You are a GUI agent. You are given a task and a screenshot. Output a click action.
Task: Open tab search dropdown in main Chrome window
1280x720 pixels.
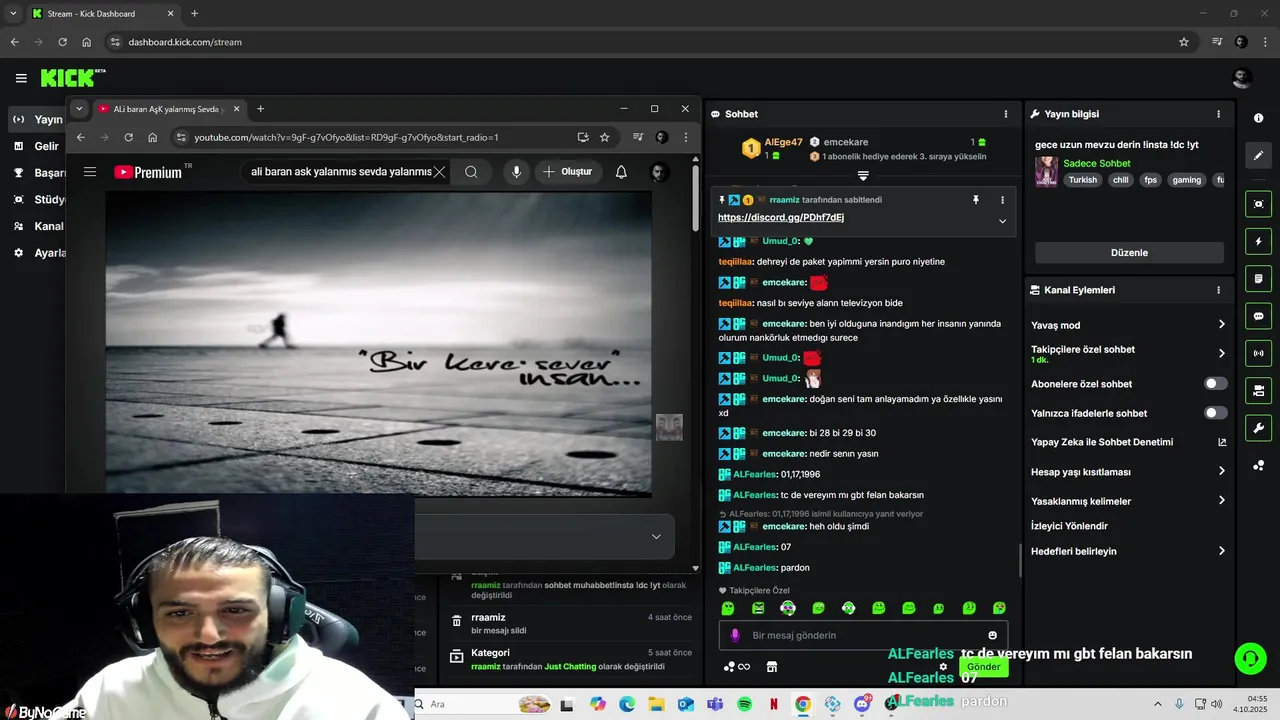pos(13,13)
